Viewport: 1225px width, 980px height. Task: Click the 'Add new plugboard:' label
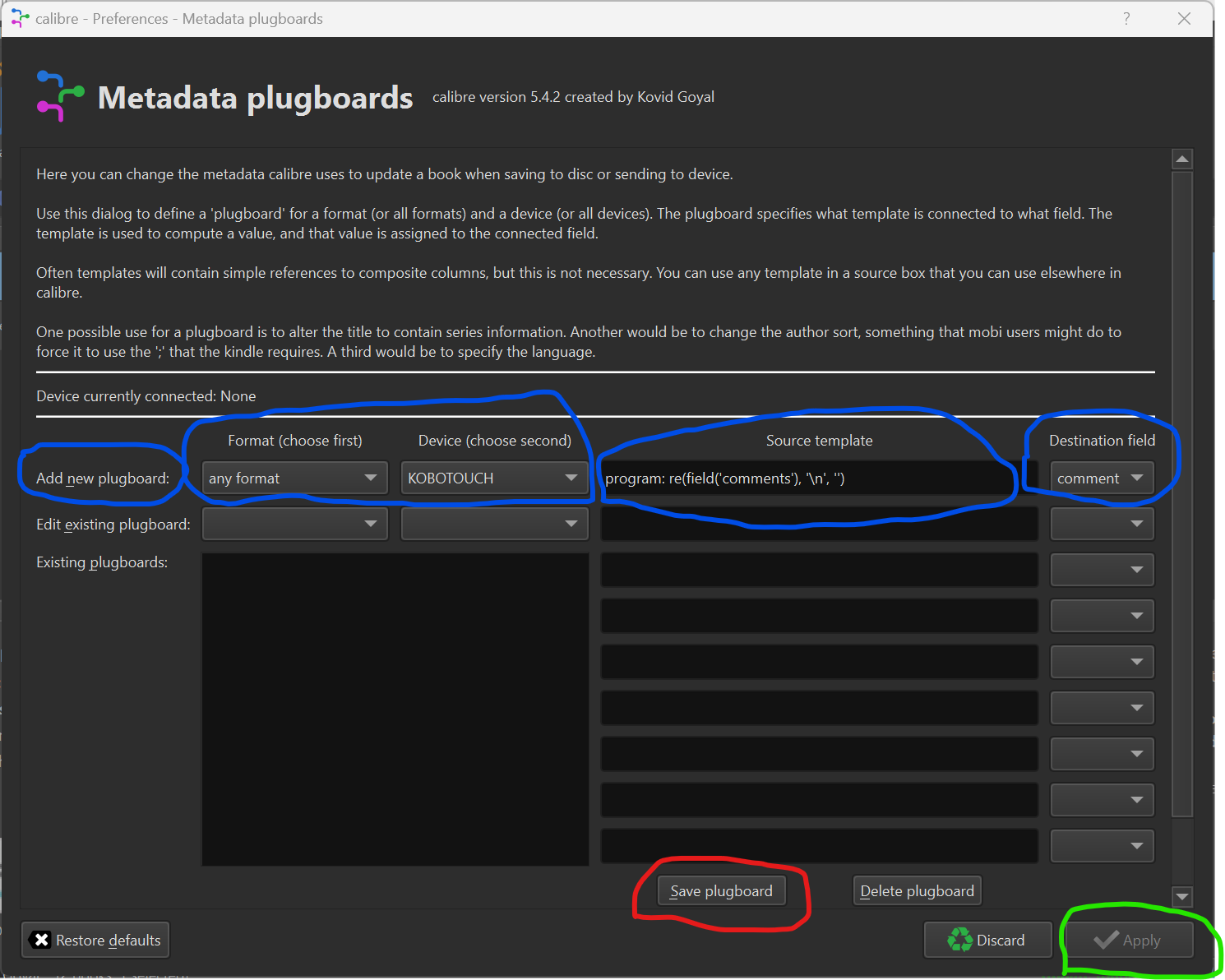[103, 478]
